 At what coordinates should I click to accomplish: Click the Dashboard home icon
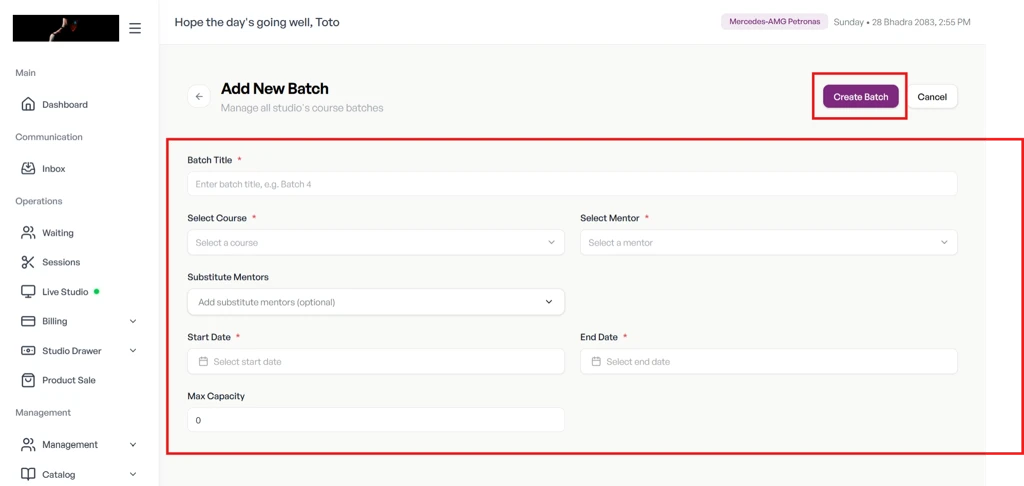click(28, 105)
